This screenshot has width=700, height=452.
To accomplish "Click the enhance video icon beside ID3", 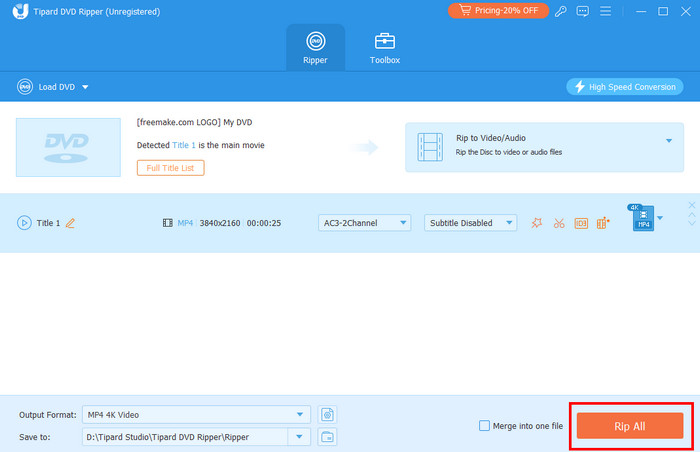I will coord(603,223).
